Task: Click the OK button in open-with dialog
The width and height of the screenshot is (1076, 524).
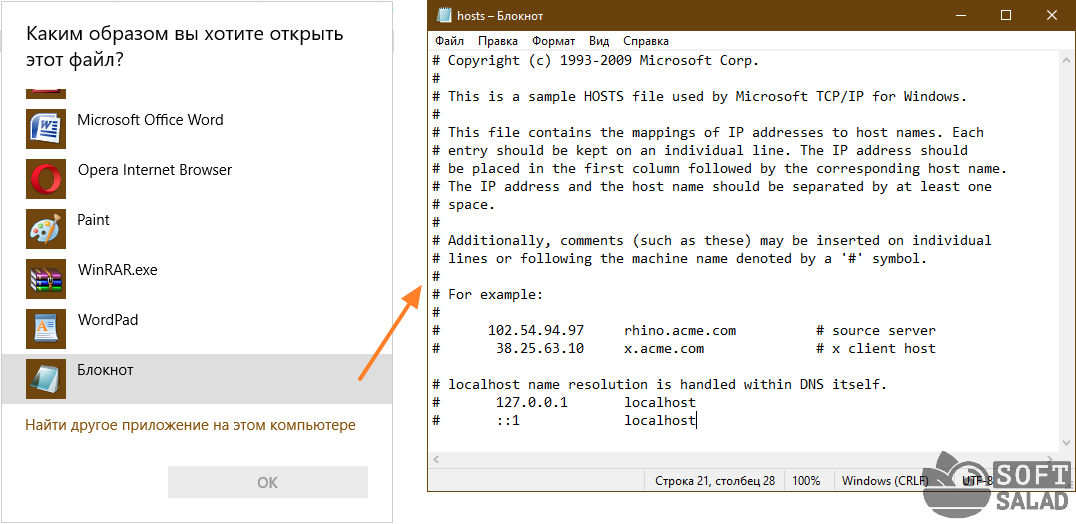Action: click(x=268, y=482)
